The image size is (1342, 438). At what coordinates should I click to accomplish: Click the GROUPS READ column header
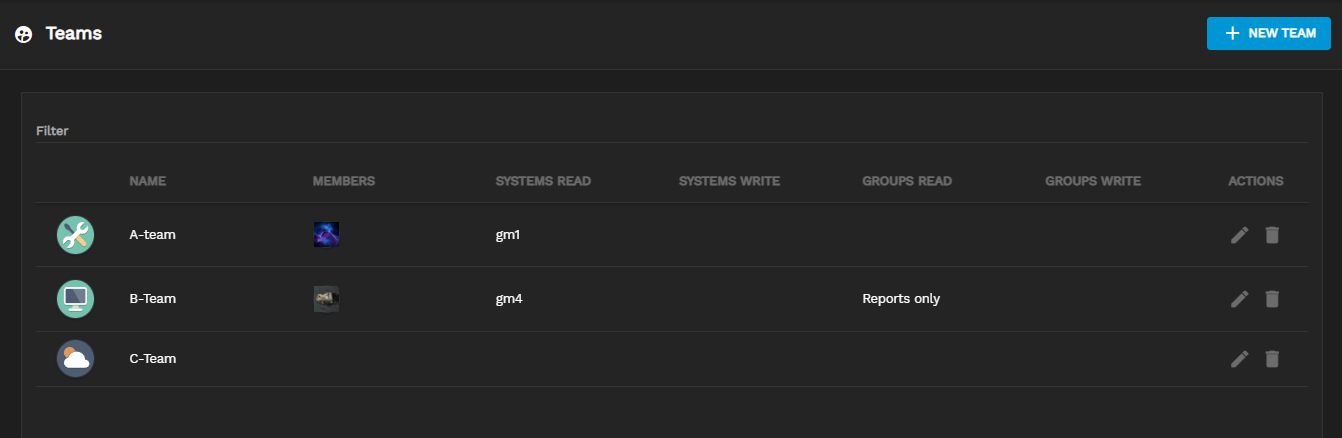[906, 181]
